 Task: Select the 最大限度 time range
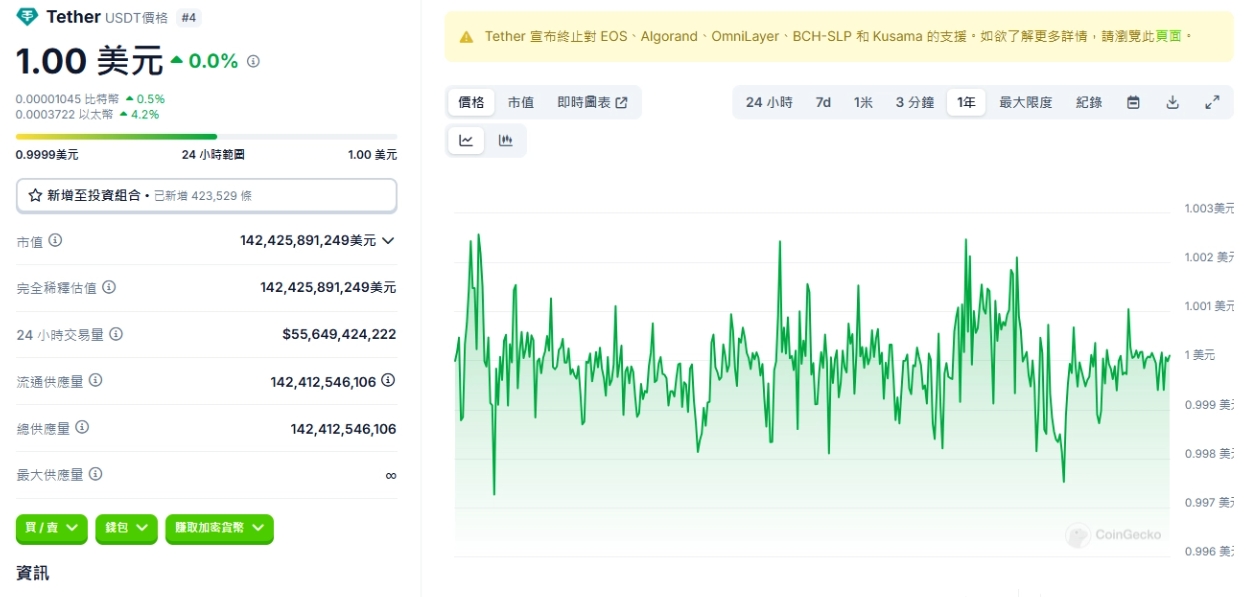click(1026, 102)
